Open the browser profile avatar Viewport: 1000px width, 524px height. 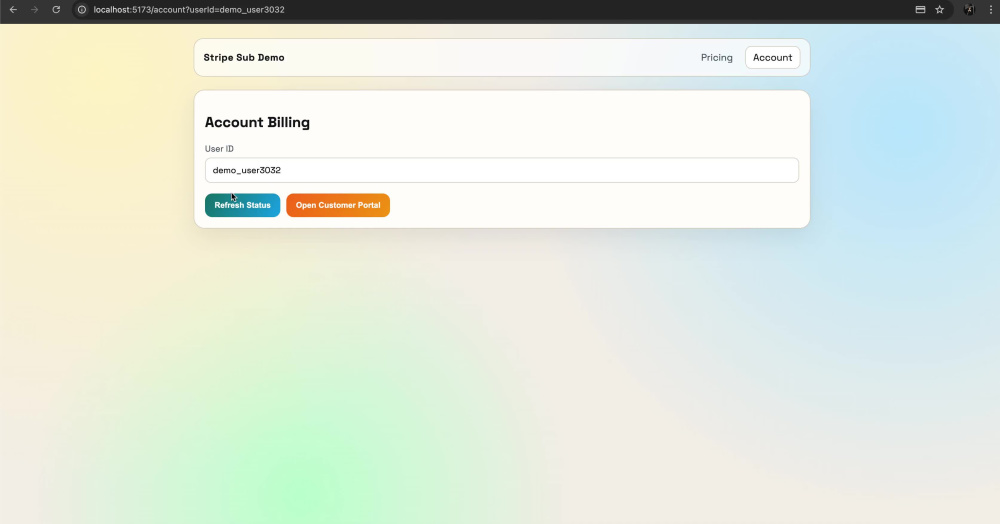pyautogui.click(x=969, y=10)
